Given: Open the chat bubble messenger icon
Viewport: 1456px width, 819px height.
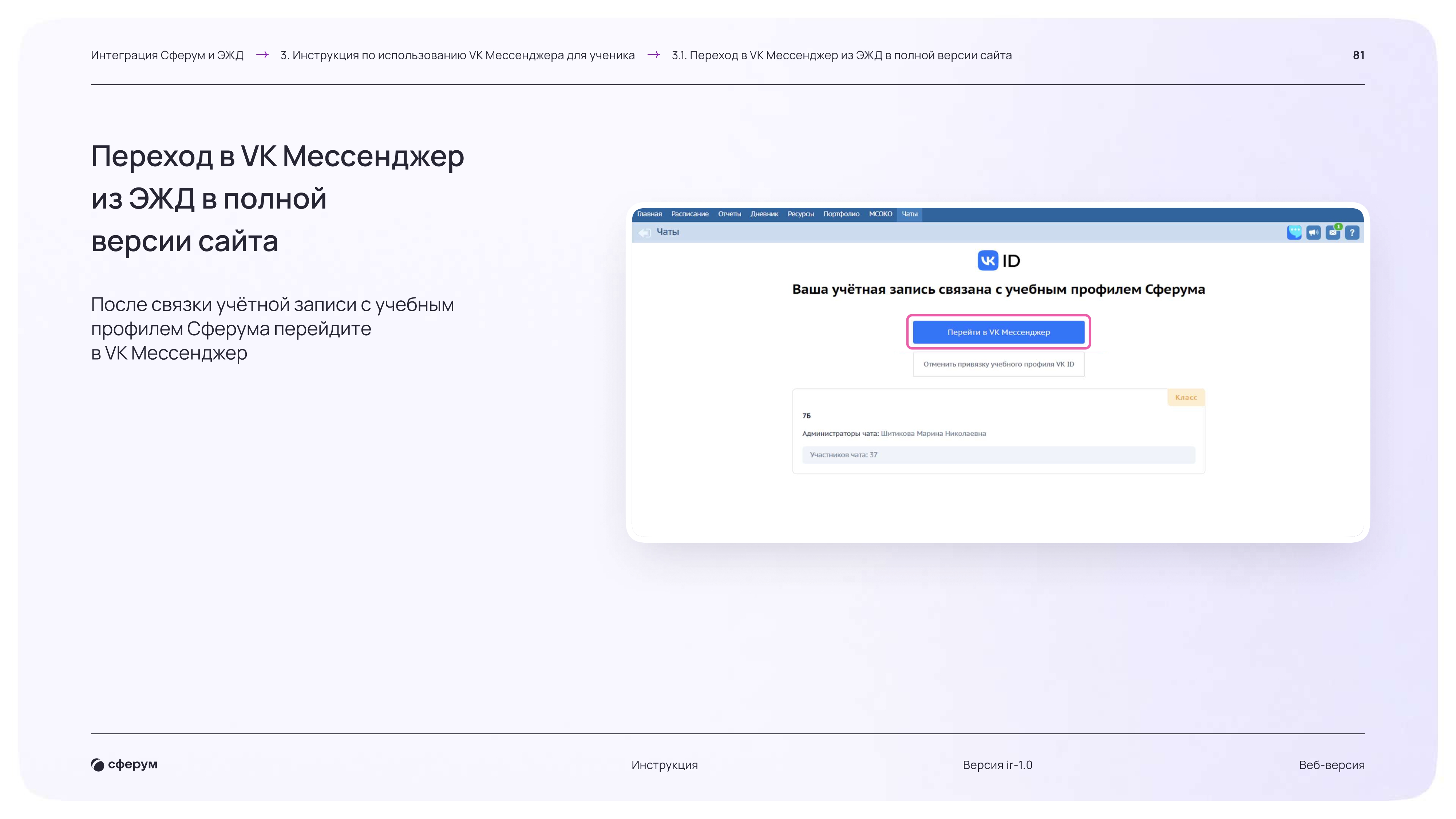Looking at the screenshot, I should pos(1294,232).
